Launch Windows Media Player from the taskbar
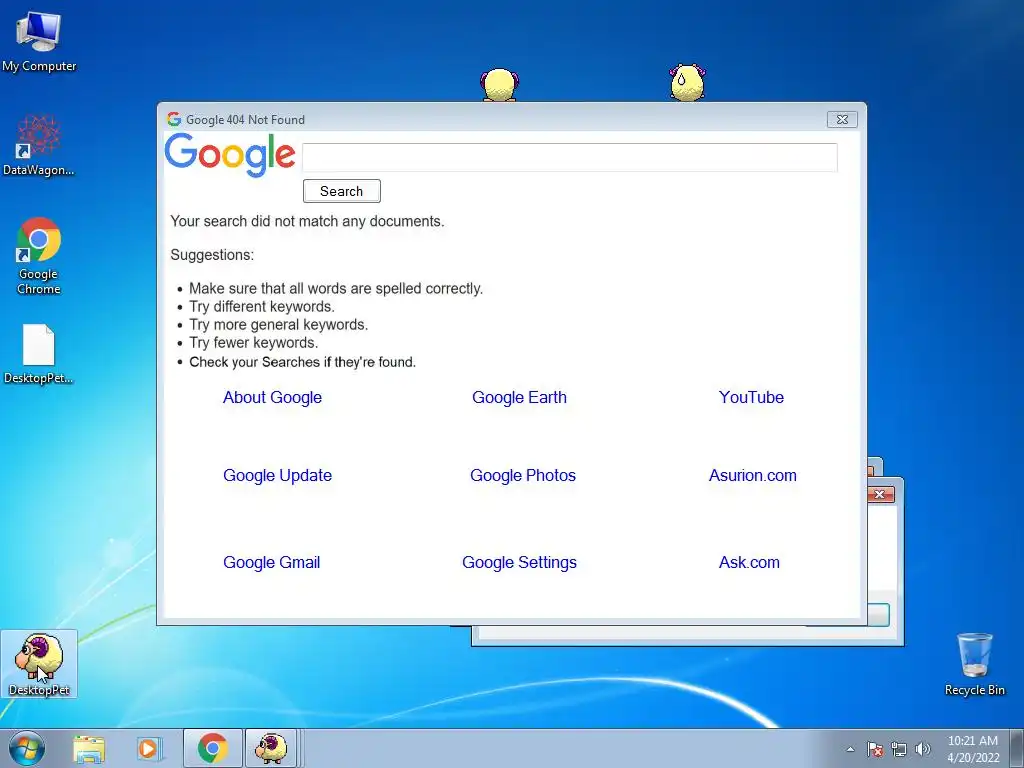Viewport: 1024px width, 768px height. pyautogui.click(x=148, y=749)
